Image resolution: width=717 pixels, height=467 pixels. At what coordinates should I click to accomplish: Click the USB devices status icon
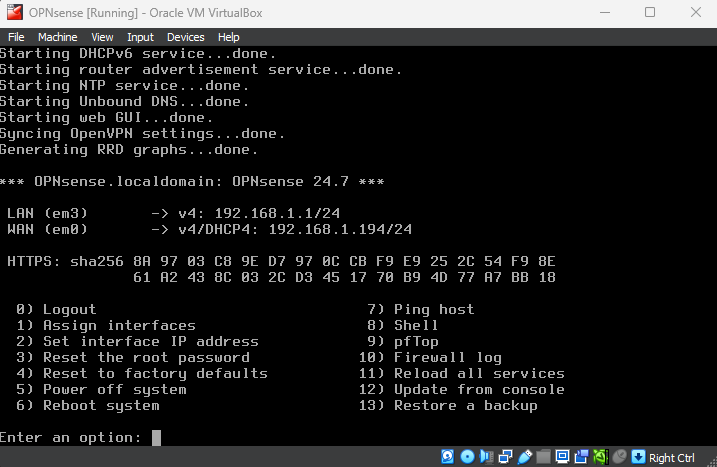tap(522, 457)
